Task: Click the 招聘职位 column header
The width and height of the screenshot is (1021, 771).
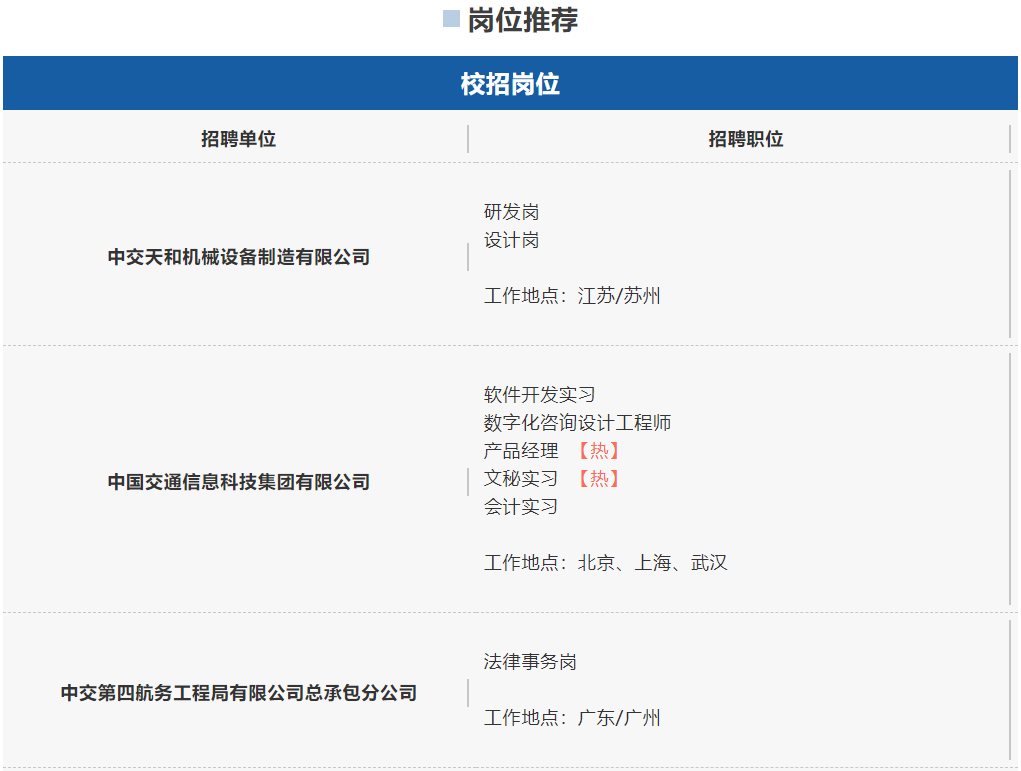Action: 746,139
